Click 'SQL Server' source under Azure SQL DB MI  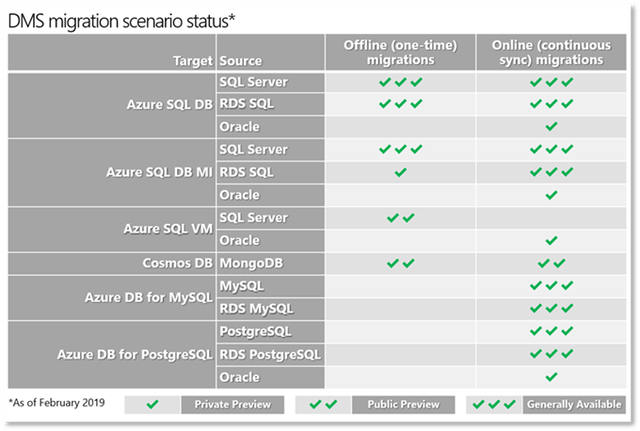coord(271,150)
